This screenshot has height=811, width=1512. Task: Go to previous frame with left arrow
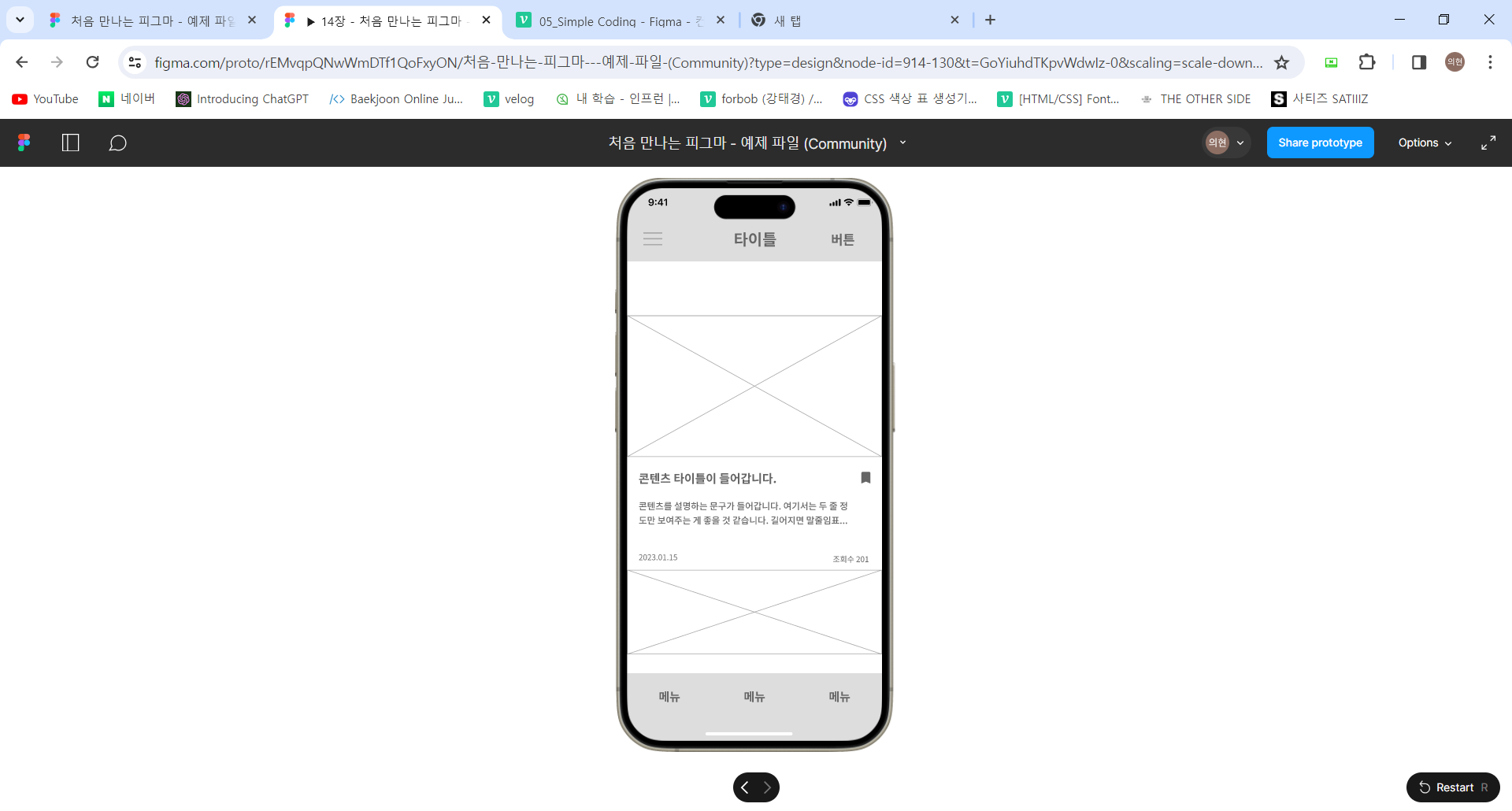[745, 787]
